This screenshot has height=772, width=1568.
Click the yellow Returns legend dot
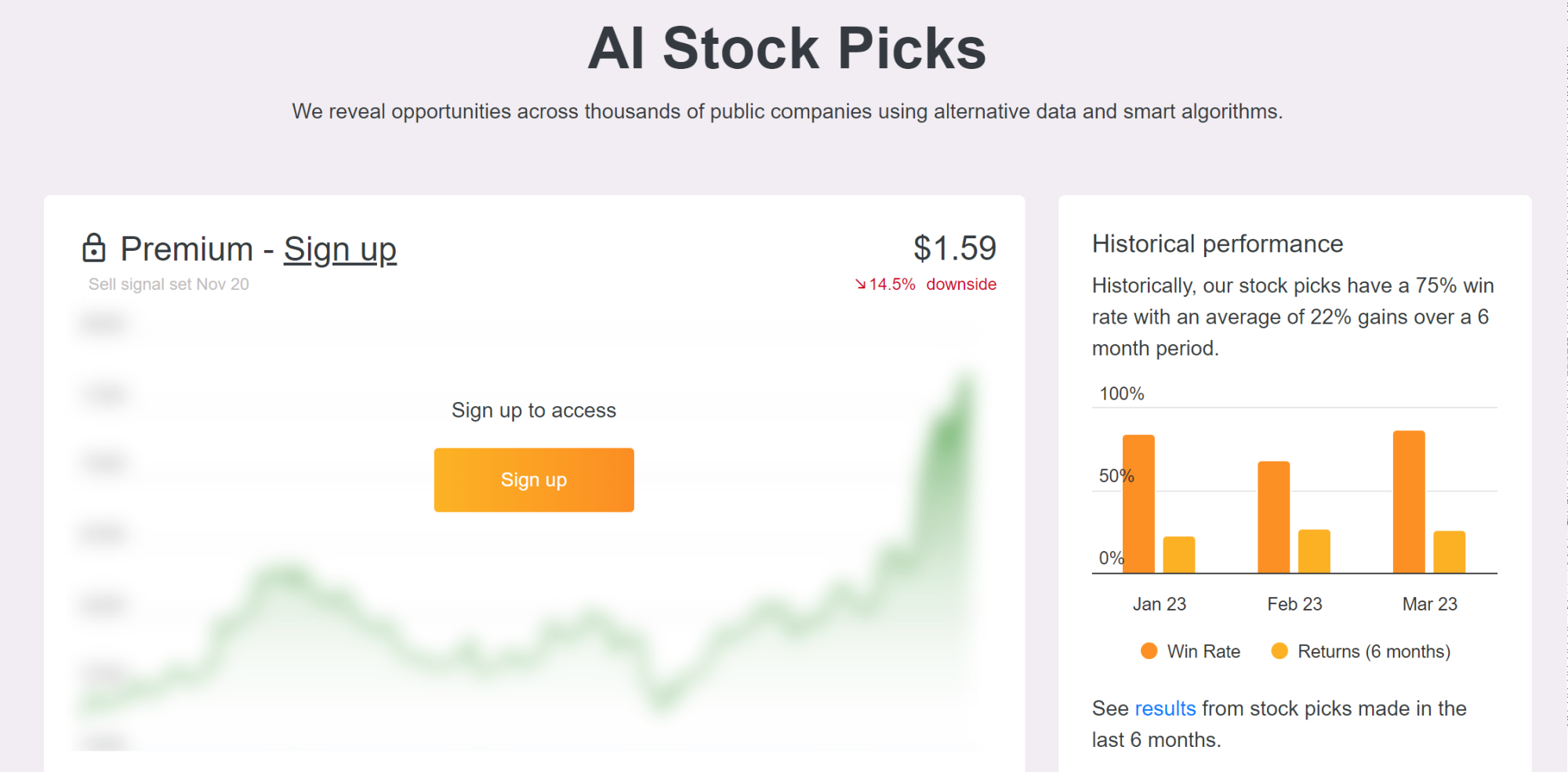click(x=1279, y=651)
